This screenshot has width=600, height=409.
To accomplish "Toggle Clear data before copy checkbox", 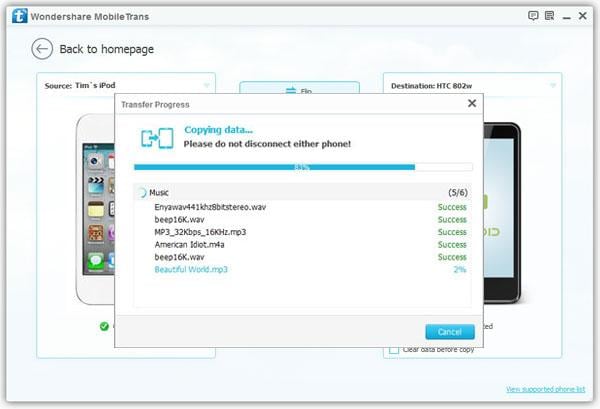I will (394, 350).
